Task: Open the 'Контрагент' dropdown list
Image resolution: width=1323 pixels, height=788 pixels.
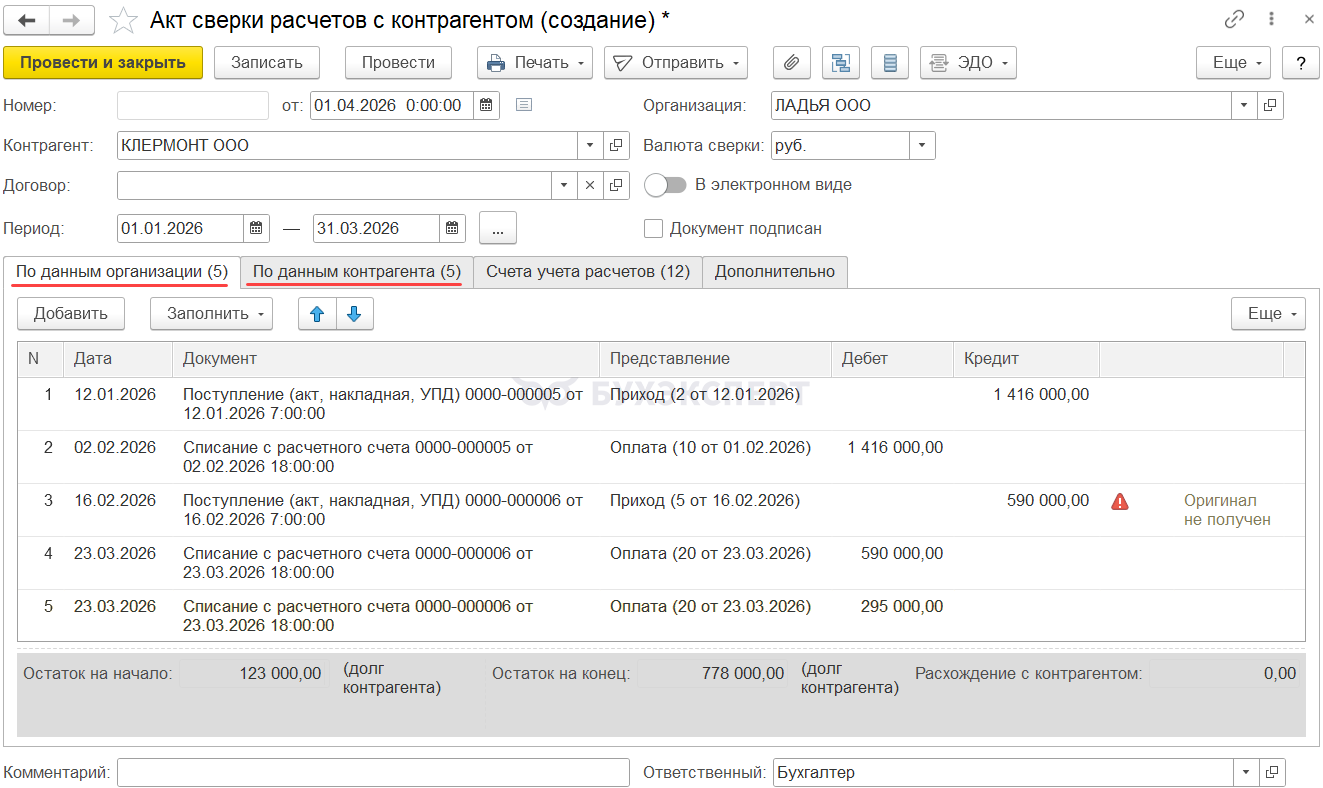Action: [x=590, y=146]
